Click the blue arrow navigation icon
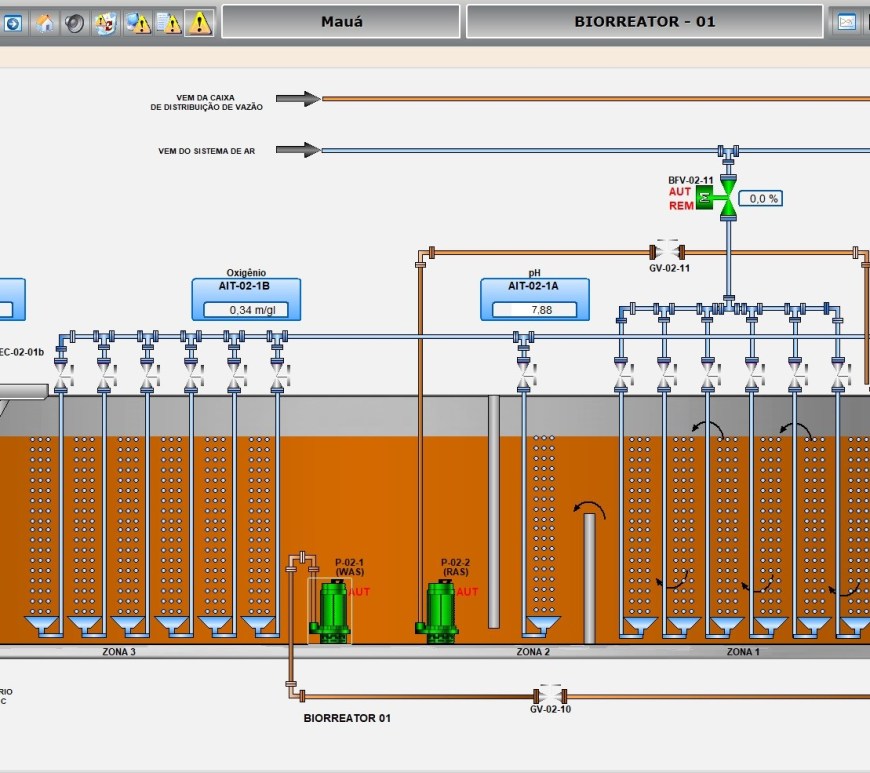Image resolution: width=870 pixels, height=773 pixels. (x=13, y=22)
